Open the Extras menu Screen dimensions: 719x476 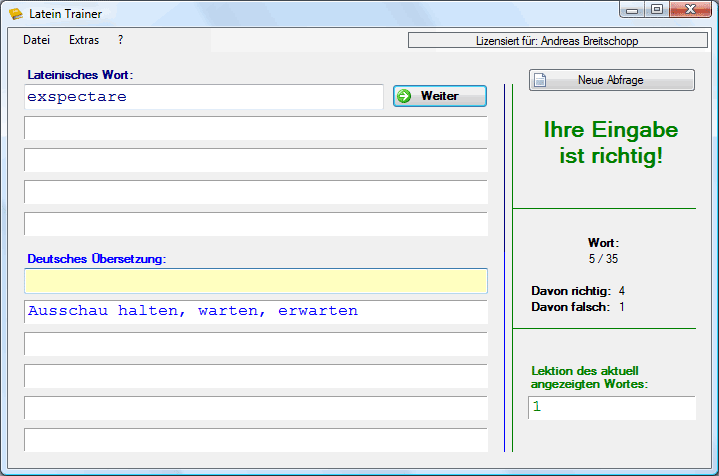(x=84, y=41)
